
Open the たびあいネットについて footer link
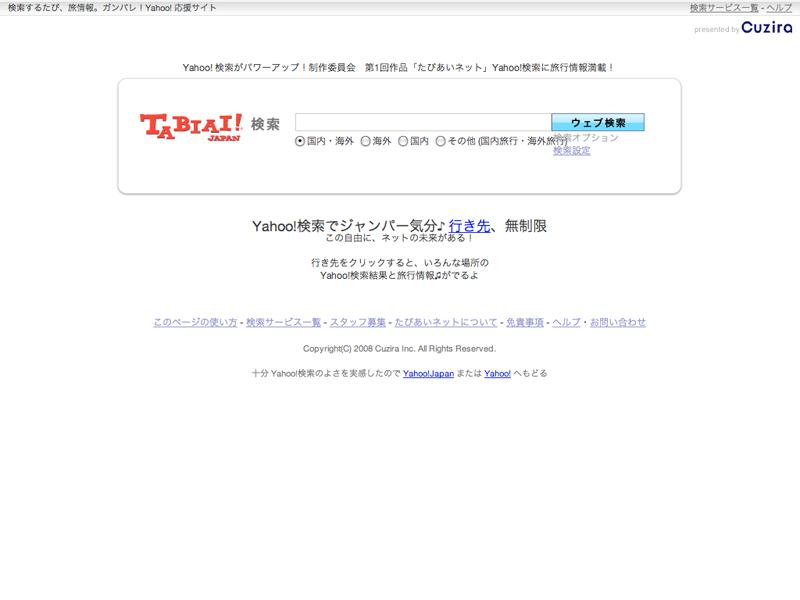(x=446, y=322)
